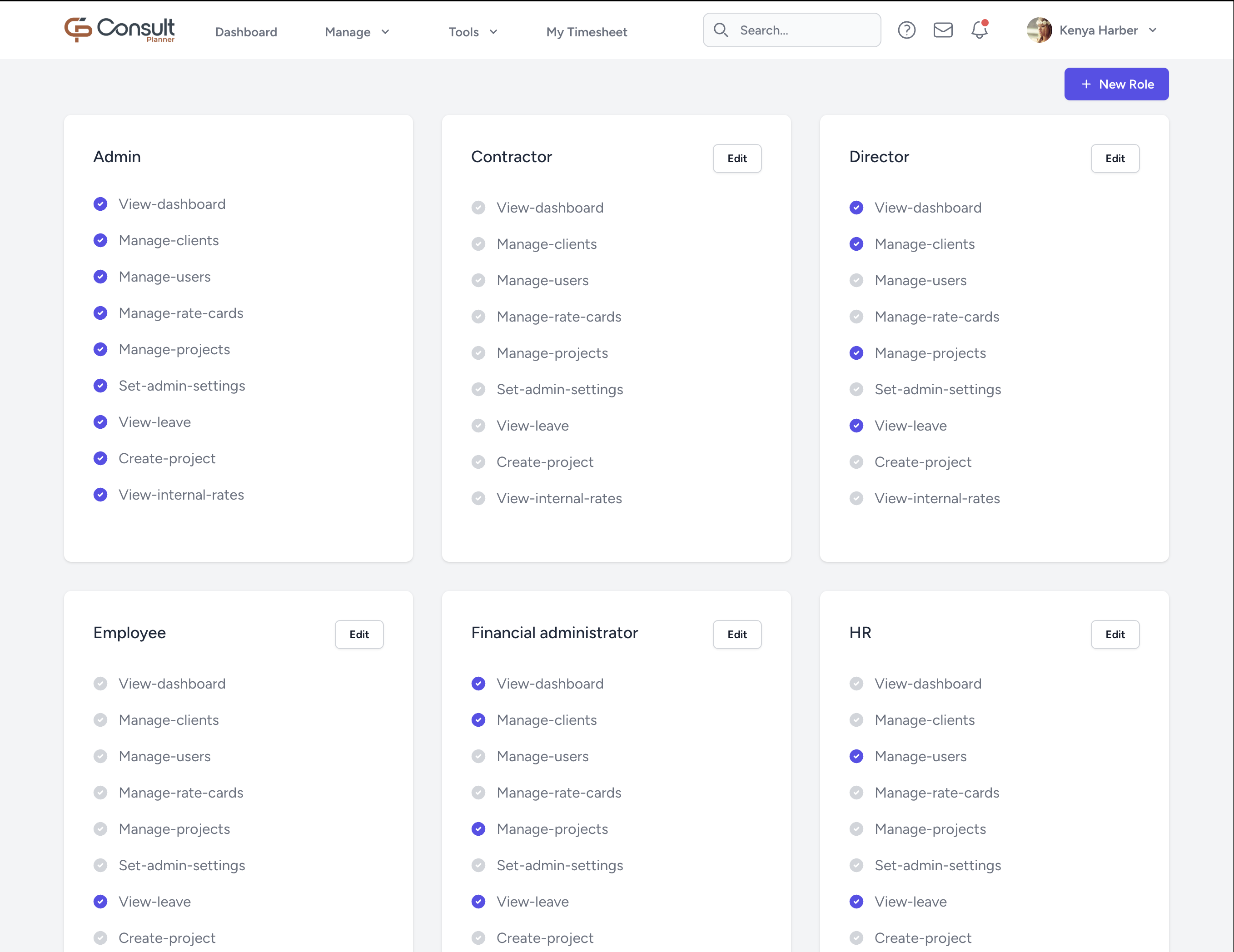
Task: Edit the Contractor role
Action: click(737, 158)
